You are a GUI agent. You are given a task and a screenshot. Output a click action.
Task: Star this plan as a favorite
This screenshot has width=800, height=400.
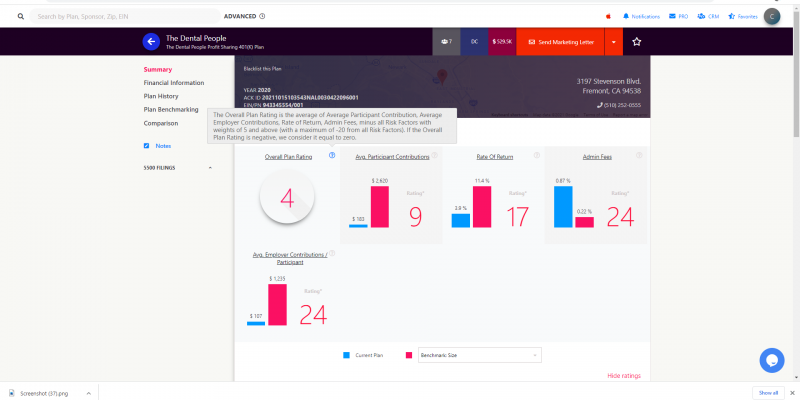pos(637,41)
